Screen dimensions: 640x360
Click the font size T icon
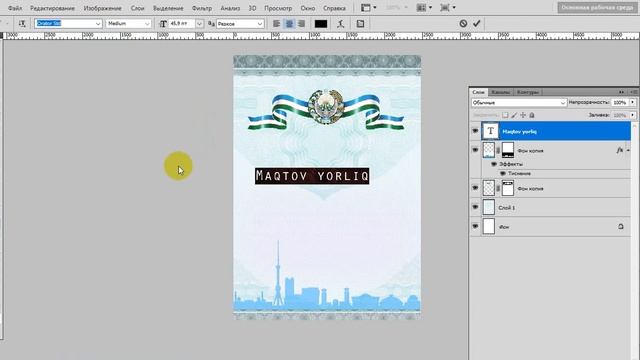(163, 24)
